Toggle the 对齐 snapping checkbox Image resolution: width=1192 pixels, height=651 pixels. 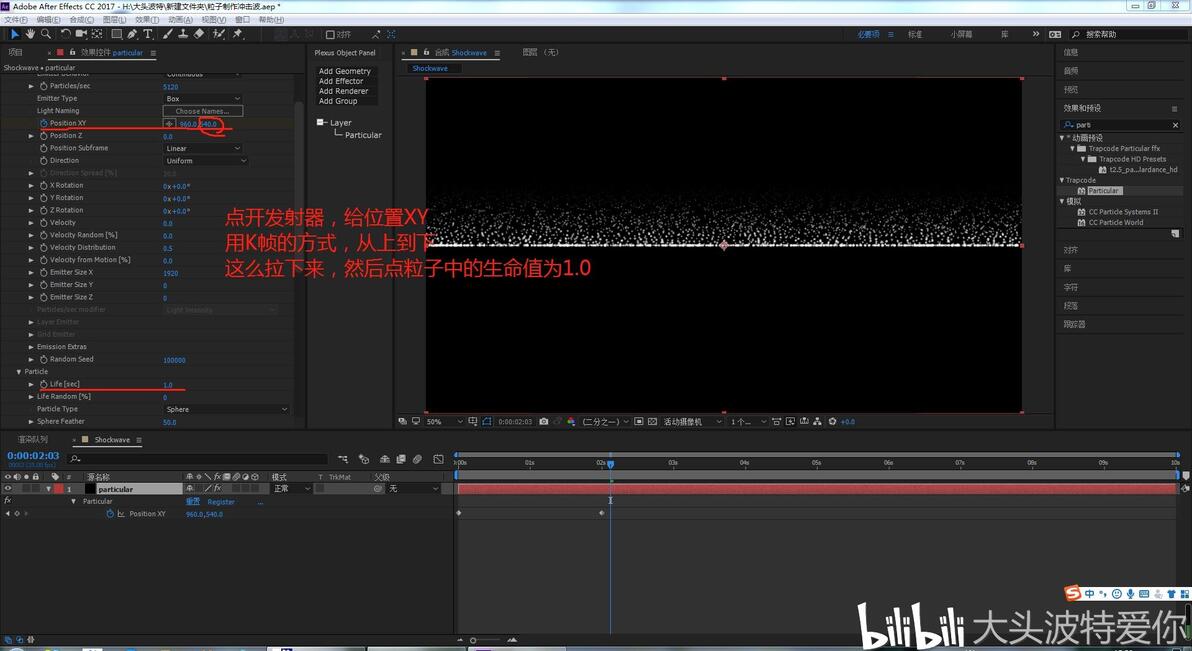click(330, 34)
